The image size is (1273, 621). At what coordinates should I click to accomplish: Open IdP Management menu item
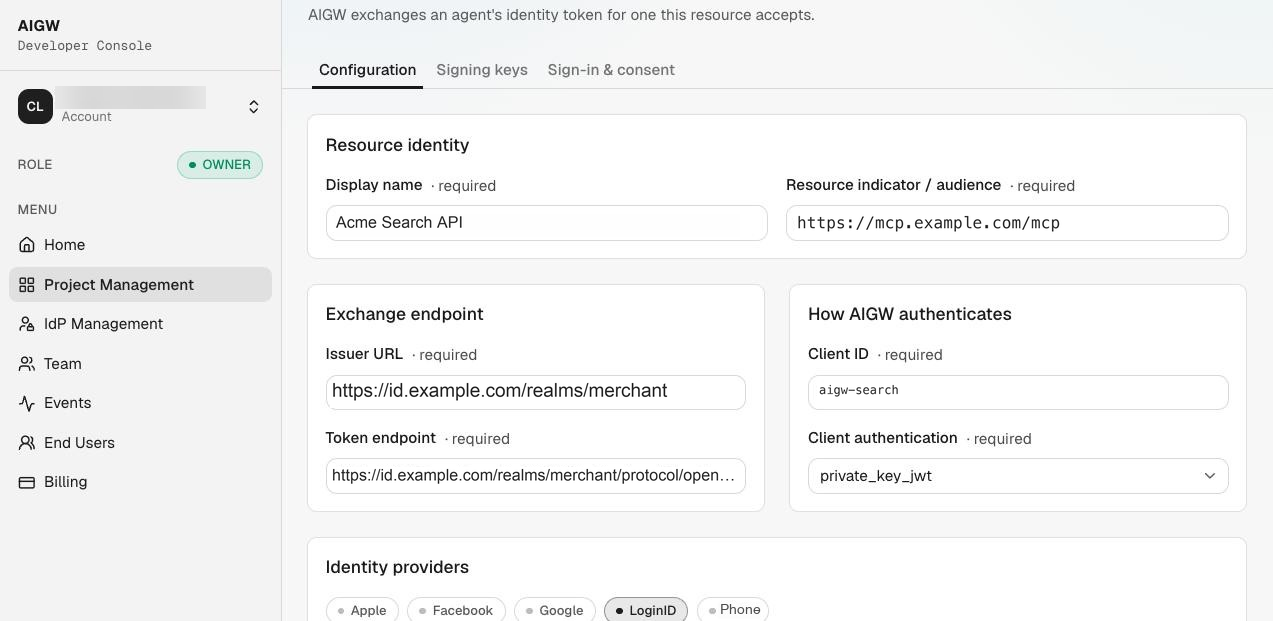point(140,324)
